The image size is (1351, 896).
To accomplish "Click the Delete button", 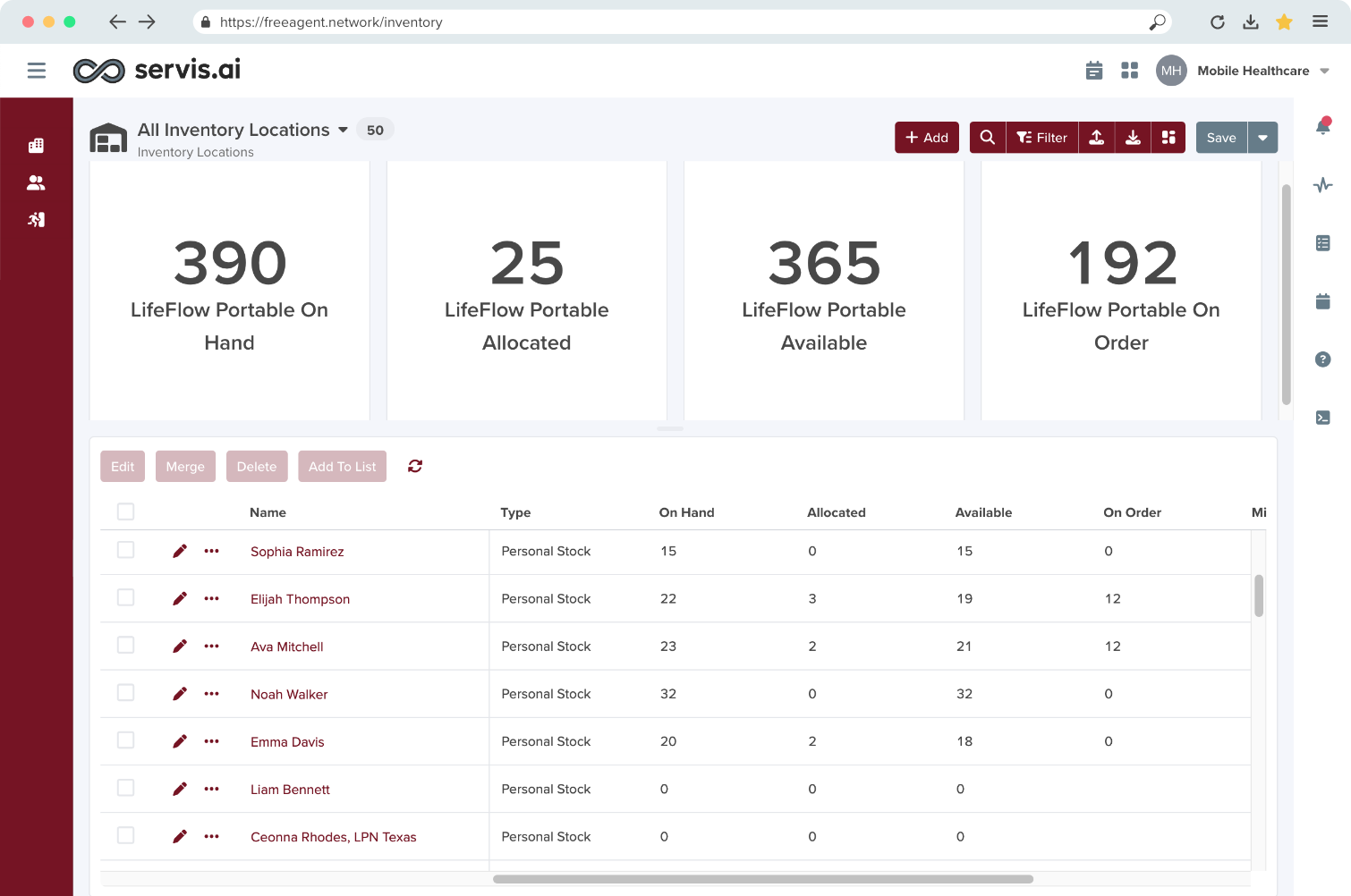I will [x=257, y=466].
